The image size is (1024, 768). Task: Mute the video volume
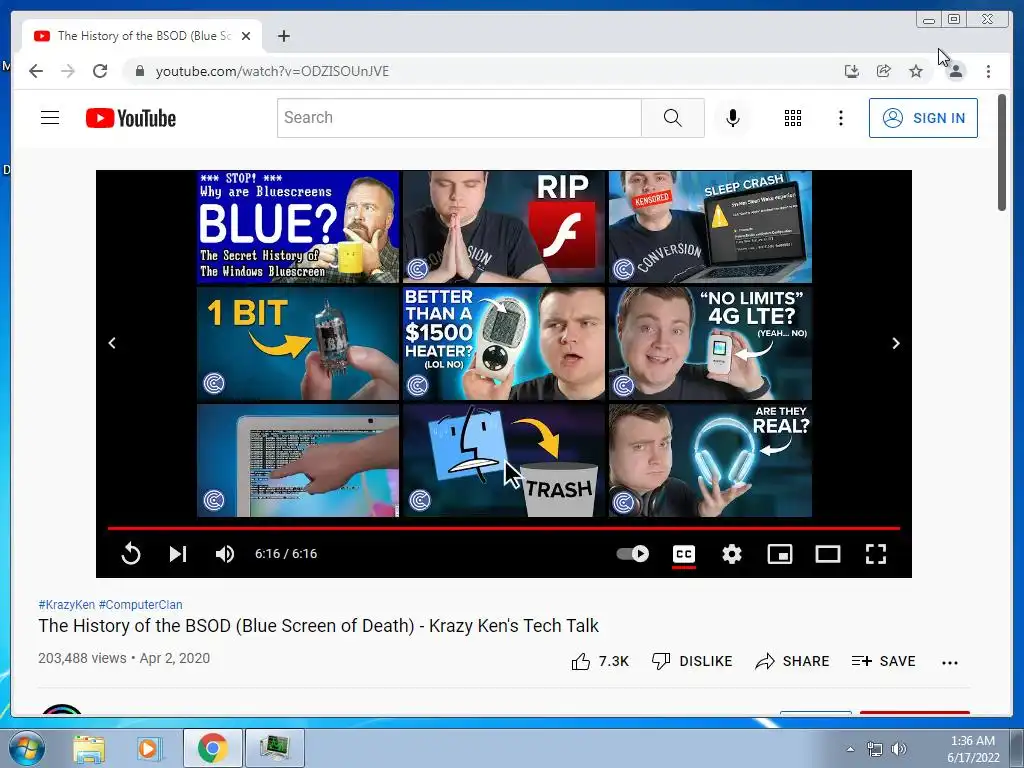pyautogui.click(x=225, y=554)
